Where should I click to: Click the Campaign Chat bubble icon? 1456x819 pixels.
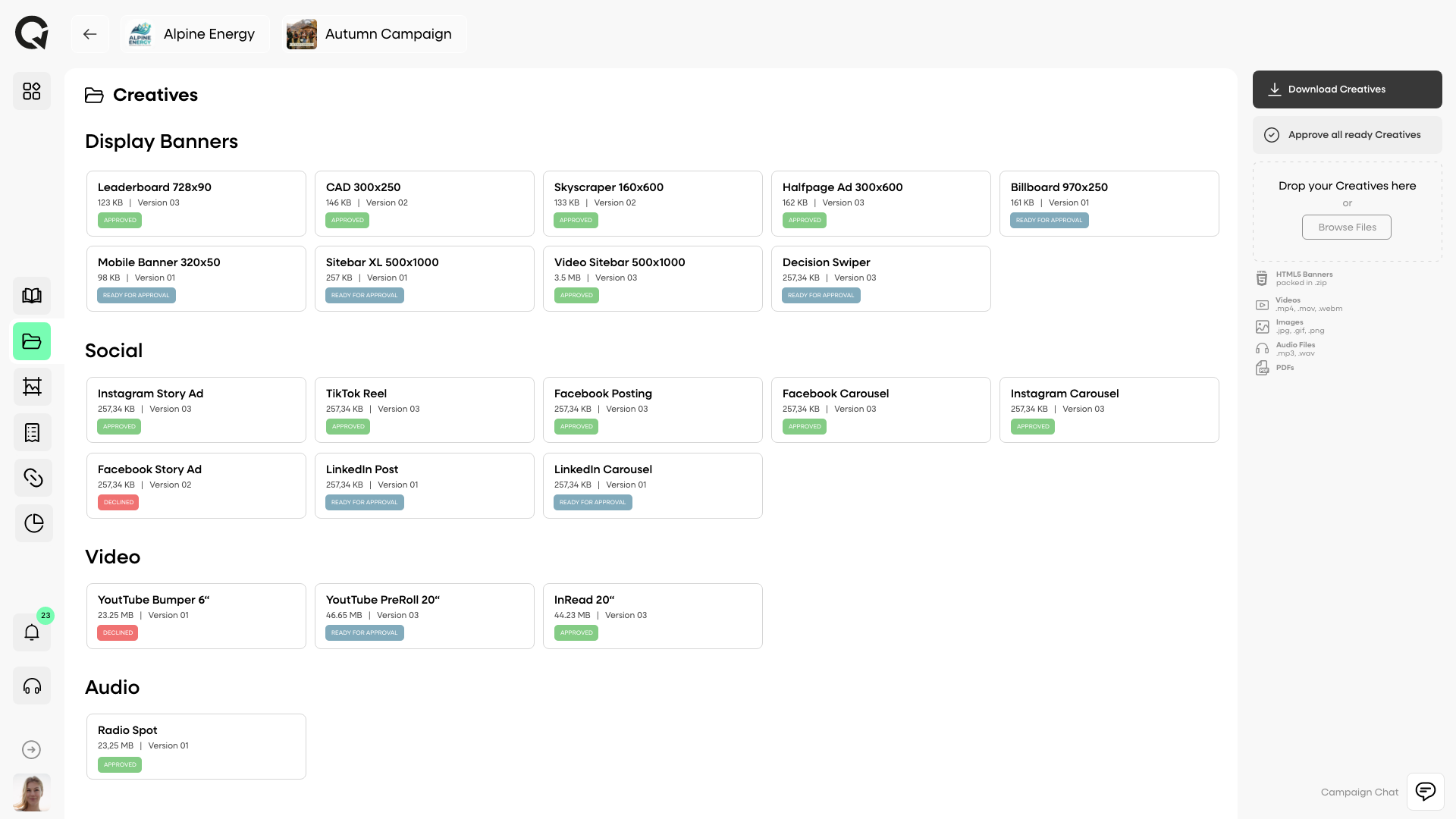1426,791
